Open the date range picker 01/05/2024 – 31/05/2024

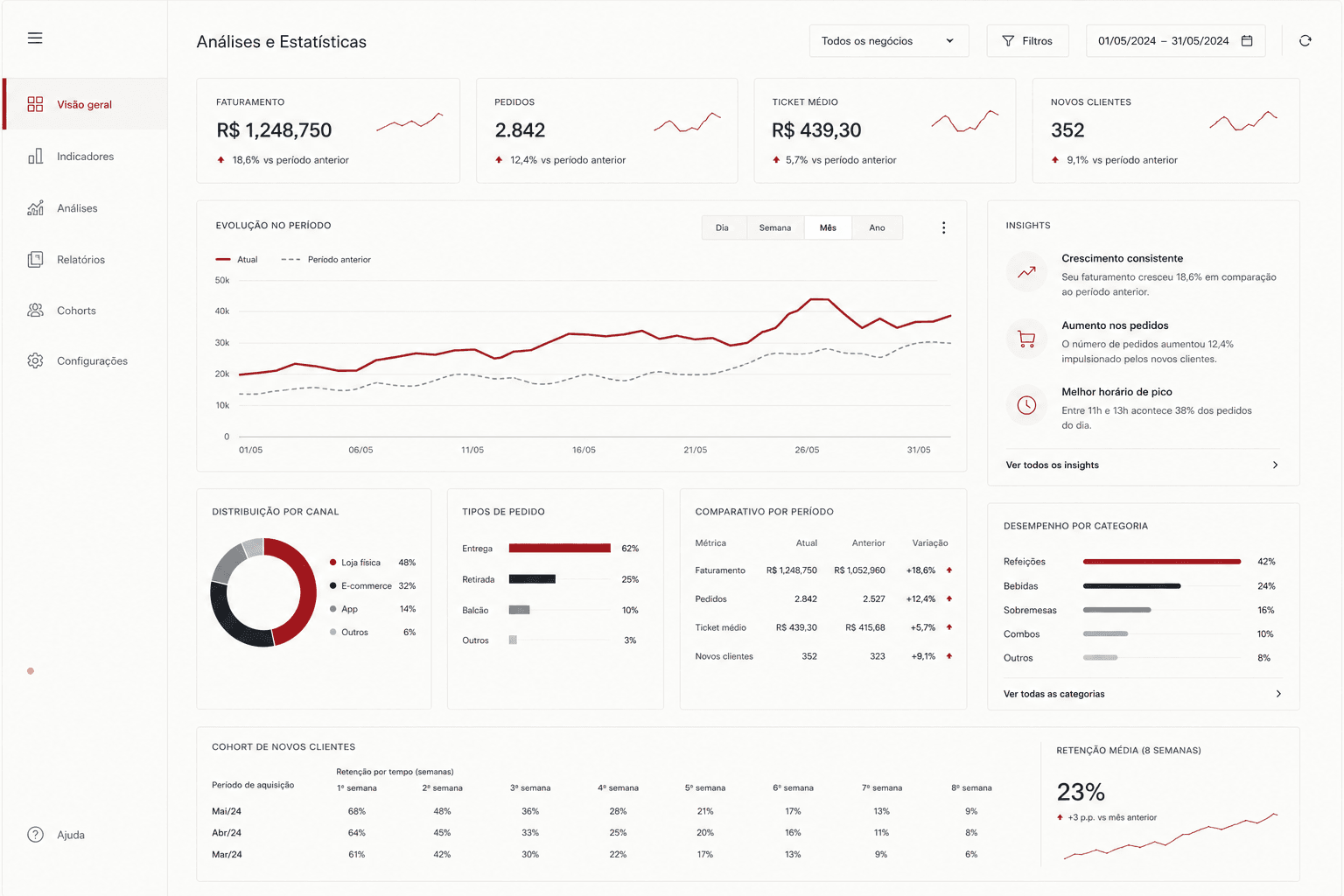pos(1175,41)
